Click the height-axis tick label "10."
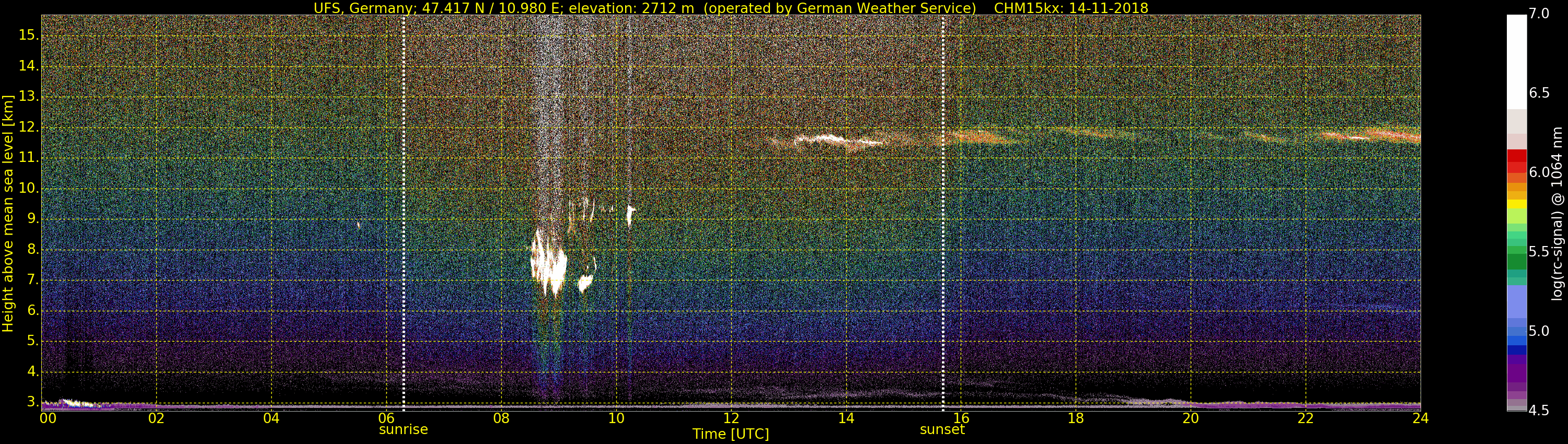This screenshot has width=1568, height=444. click(29, 189)
